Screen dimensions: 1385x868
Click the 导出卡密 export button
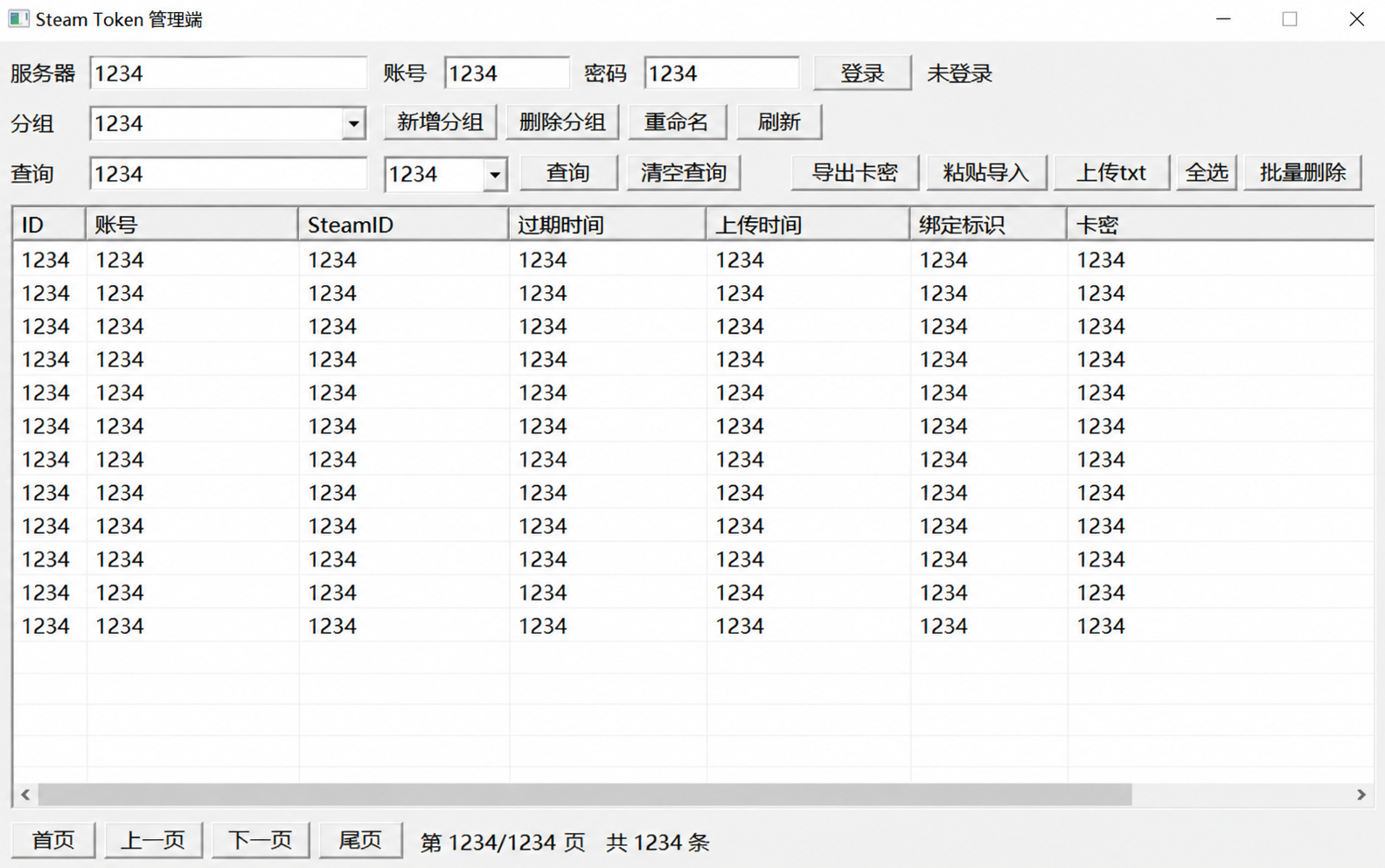(854, 173)
